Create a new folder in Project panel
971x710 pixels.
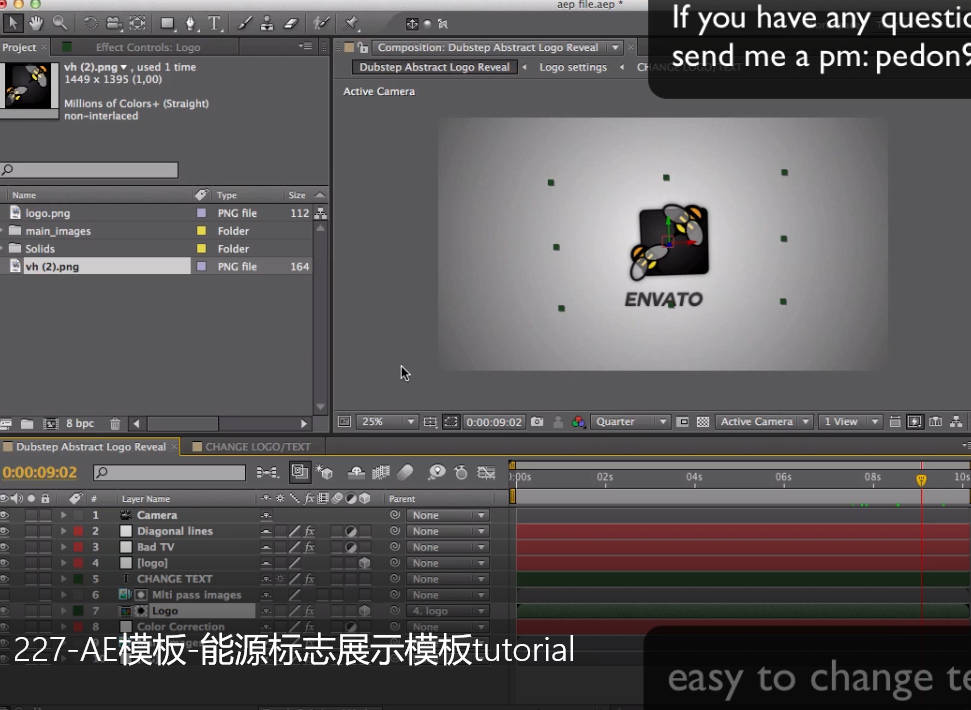(x=27, y=424)
